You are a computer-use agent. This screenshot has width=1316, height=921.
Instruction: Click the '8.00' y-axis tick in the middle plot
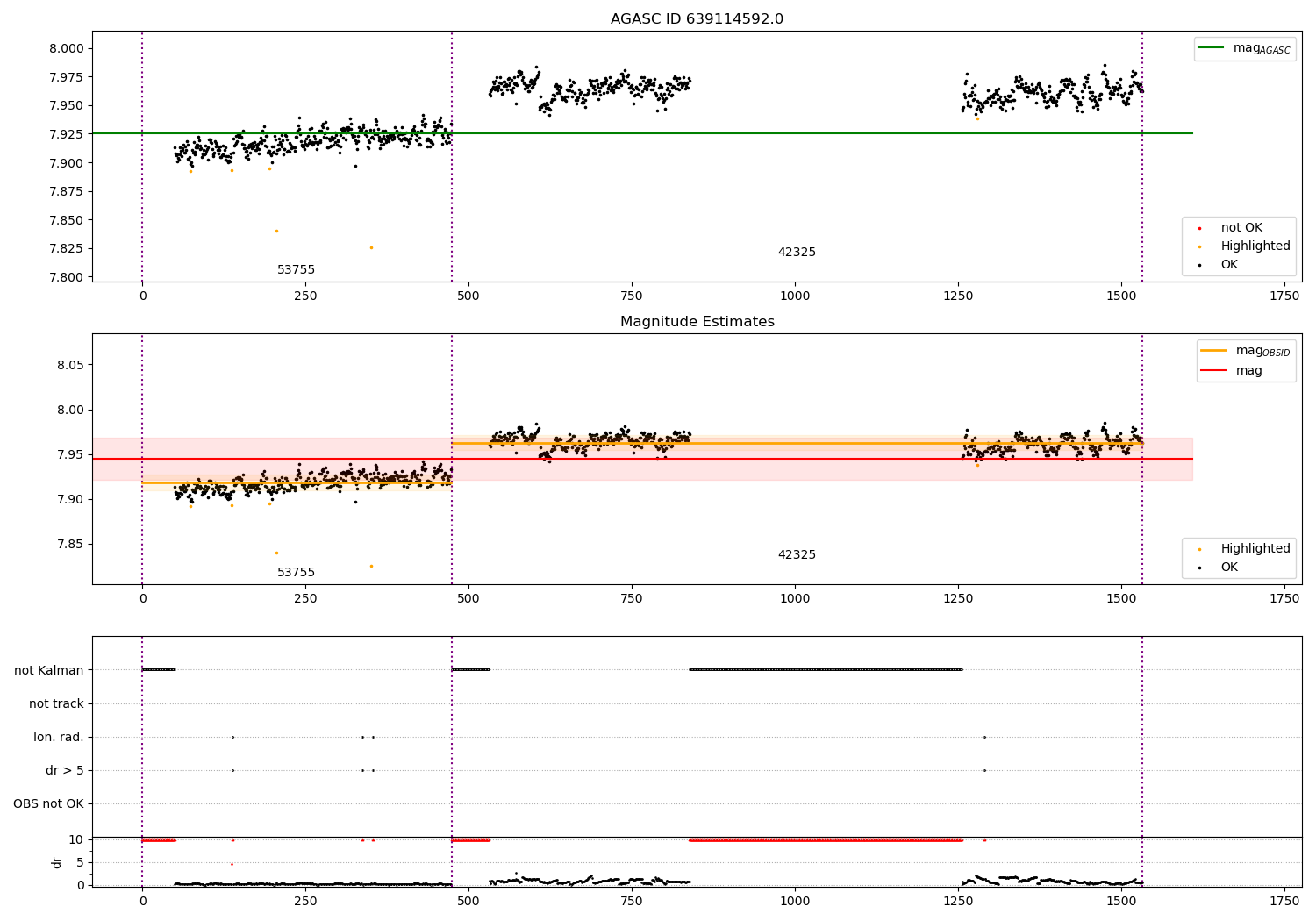(x=70, y=410)
